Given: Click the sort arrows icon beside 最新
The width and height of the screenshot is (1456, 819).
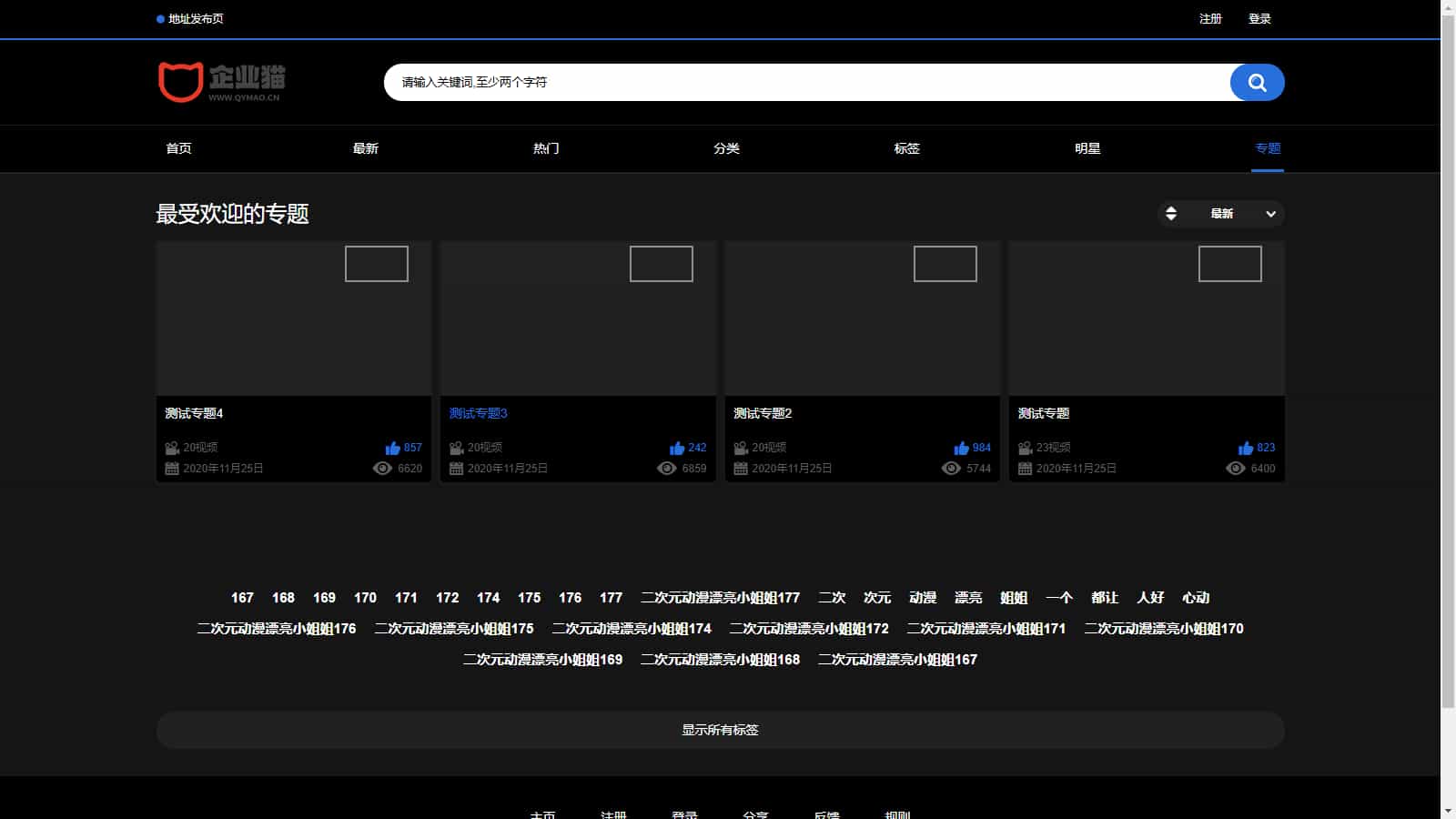Looking at the screenshot, I should (x=1171, y=214).
